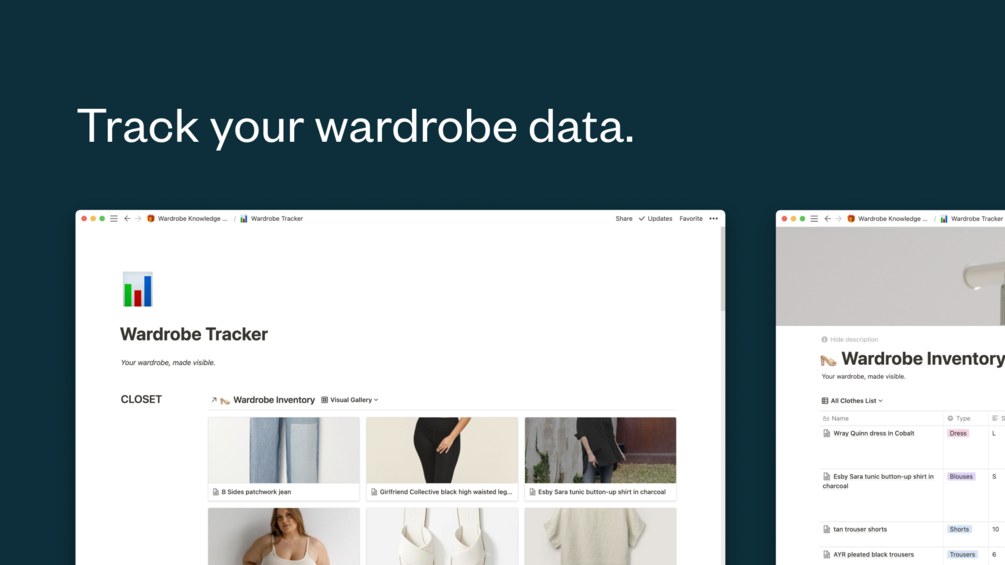Open the Type column header options
This screenshot has width=1005, height=565.
[x=959, y=418]
